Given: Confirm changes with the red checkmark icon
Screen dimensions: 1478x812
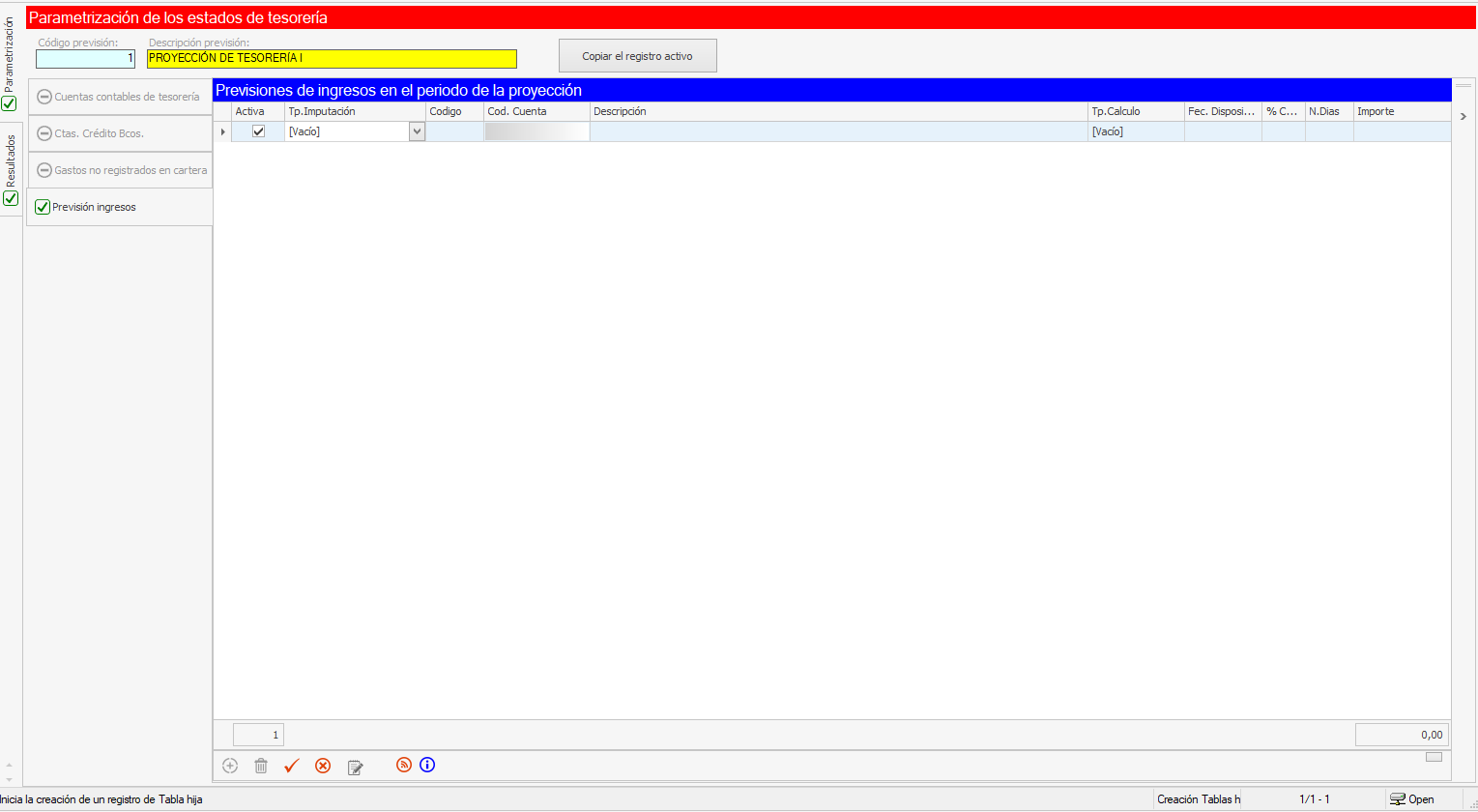Looking at the screenshot, I should 292,766.
